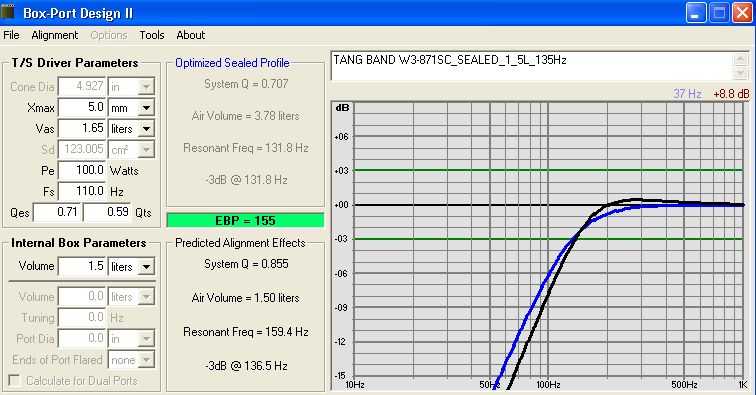Click the Qes 0.71 input field

(x=57, y=212)
